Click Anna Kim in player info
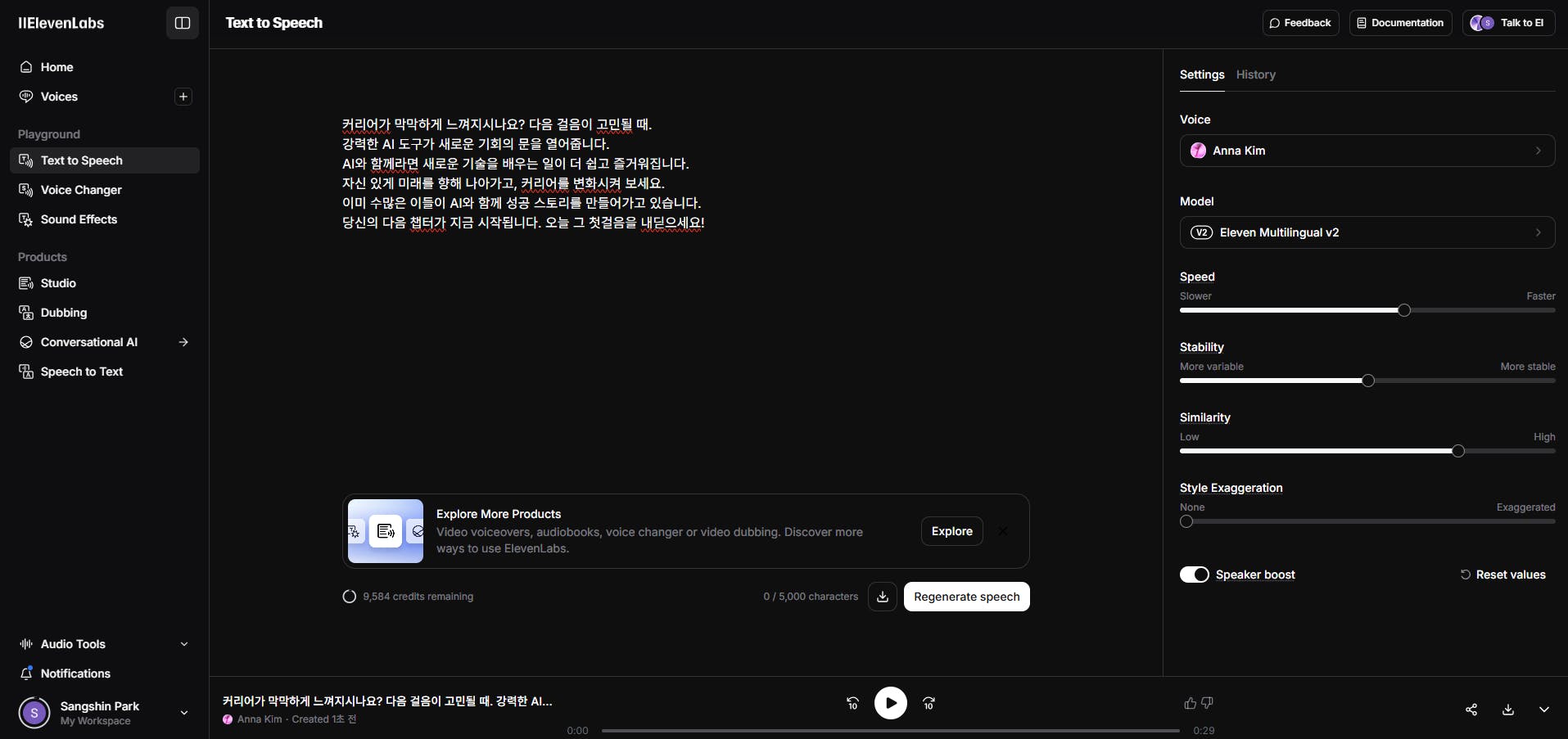Screen dimensions: 1568x739 260,719
